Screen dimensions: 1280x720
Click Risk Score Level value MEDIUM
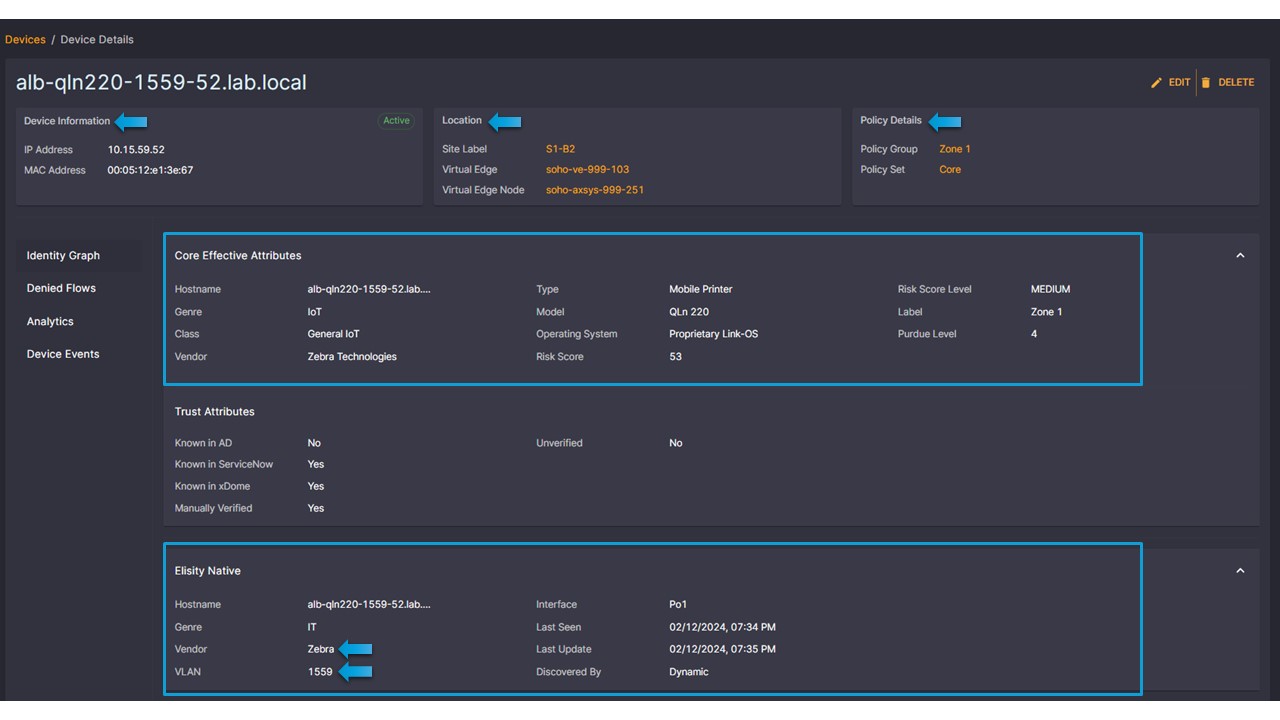1050,289
